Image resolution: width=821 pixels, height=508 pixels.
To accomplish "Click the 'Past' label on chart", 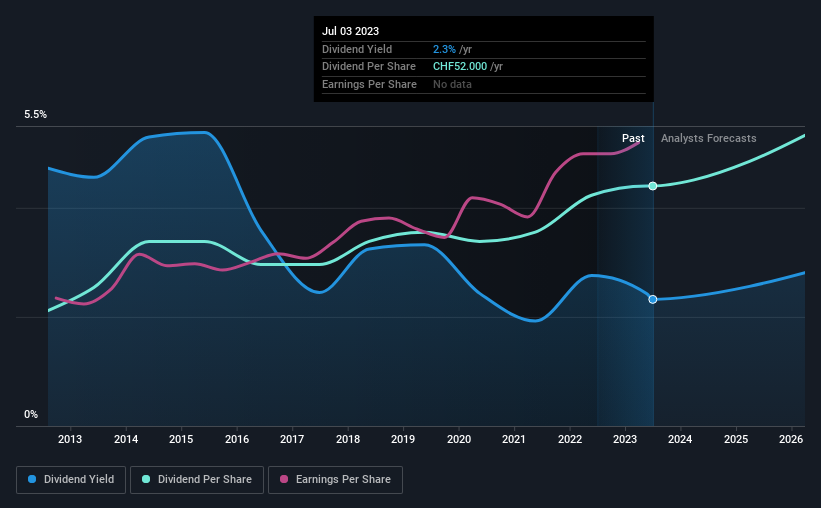I will coord(633,138).
